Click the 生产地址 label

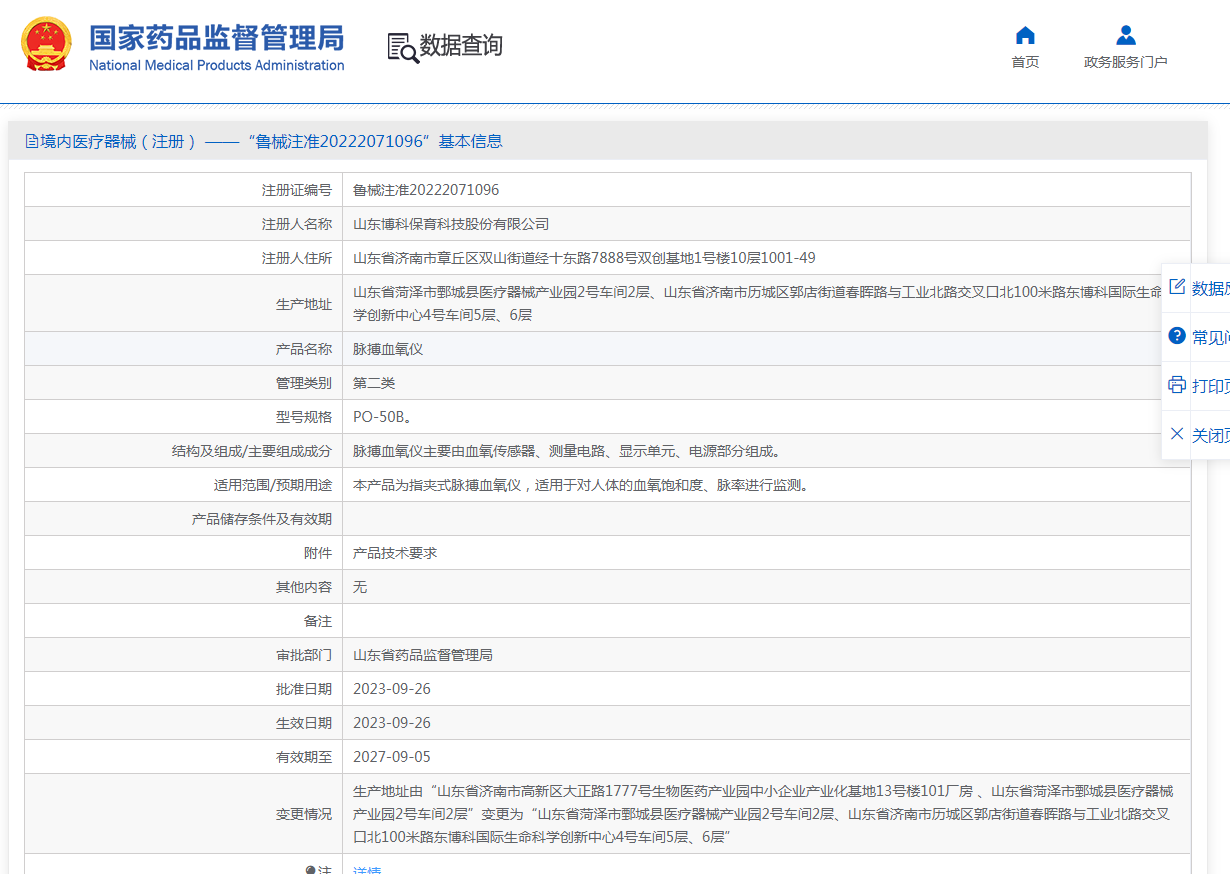pyautogui.click(x=304, y=304)
